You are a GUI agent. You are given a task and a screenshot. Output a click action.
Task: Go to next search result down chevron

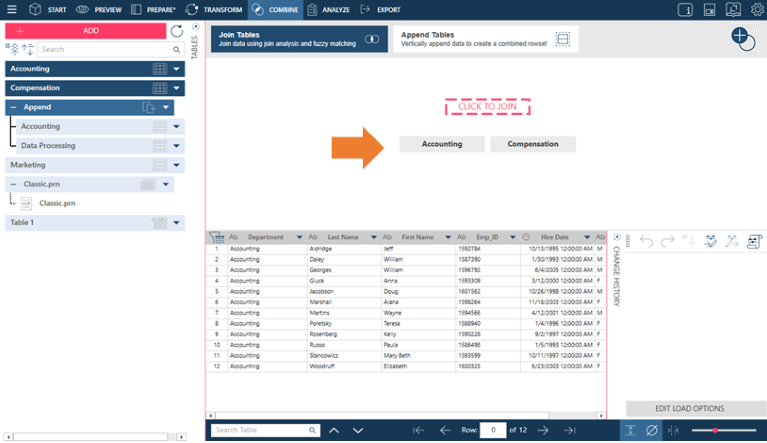(x=358, y=430)
